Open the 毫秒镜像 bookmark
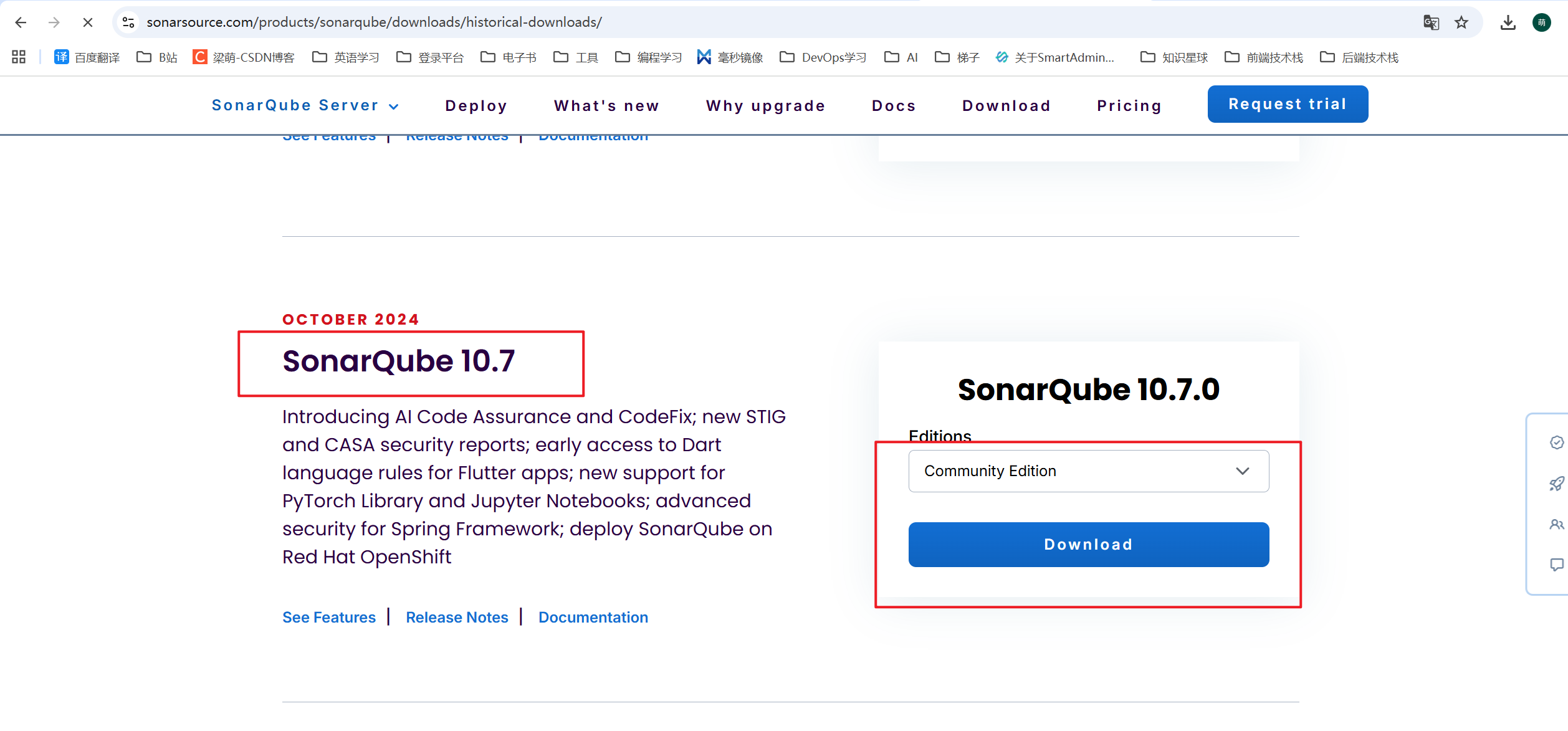Viewport: 1568px width, 731px height. [730, 57]
